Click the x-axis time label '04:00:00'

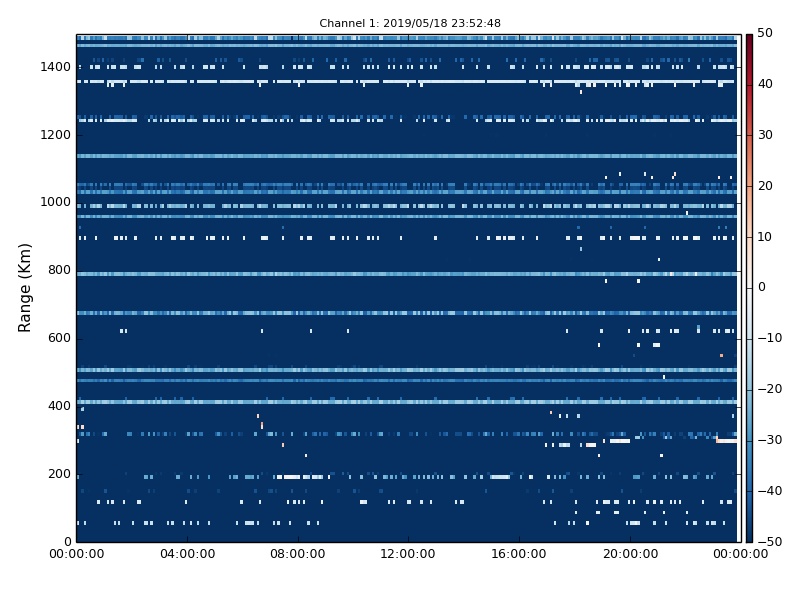click(x=187, y=554)
